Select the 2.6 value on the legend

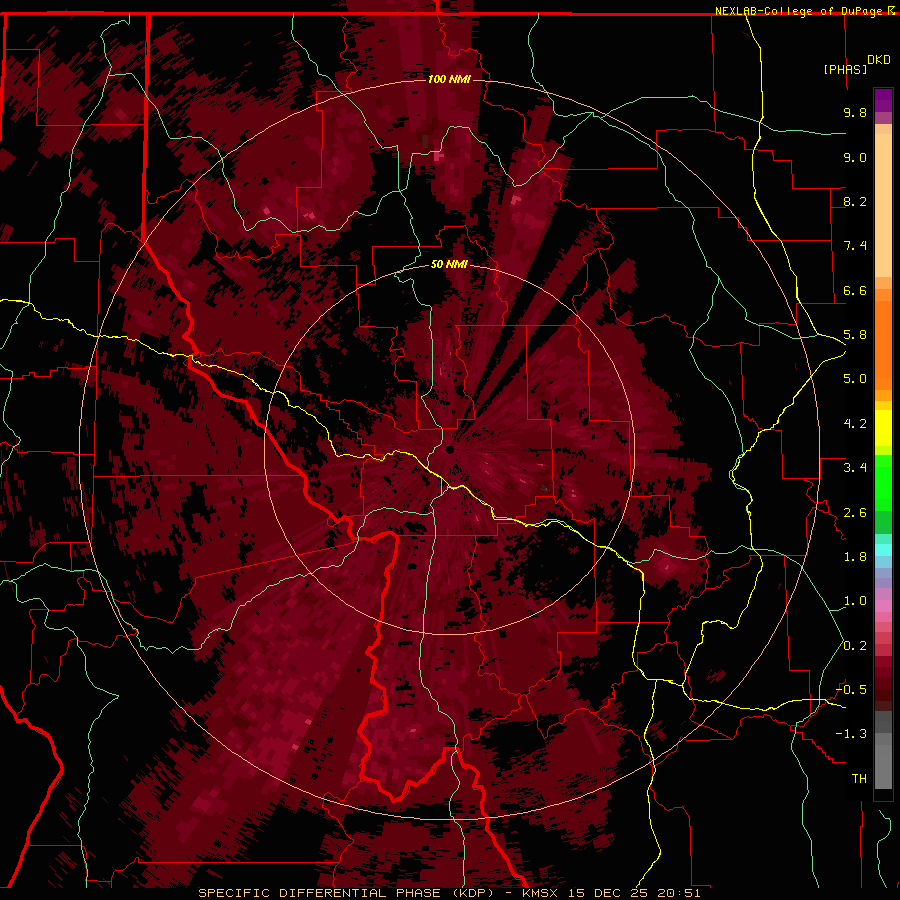click(x=855, y=513)
